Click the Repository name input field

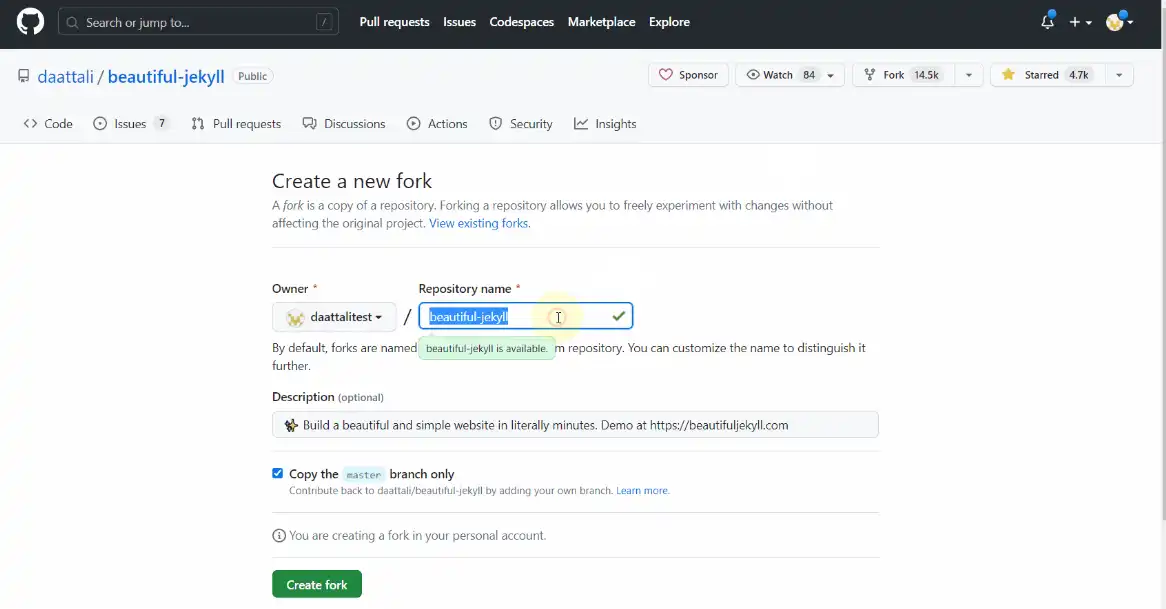[526, 316]
